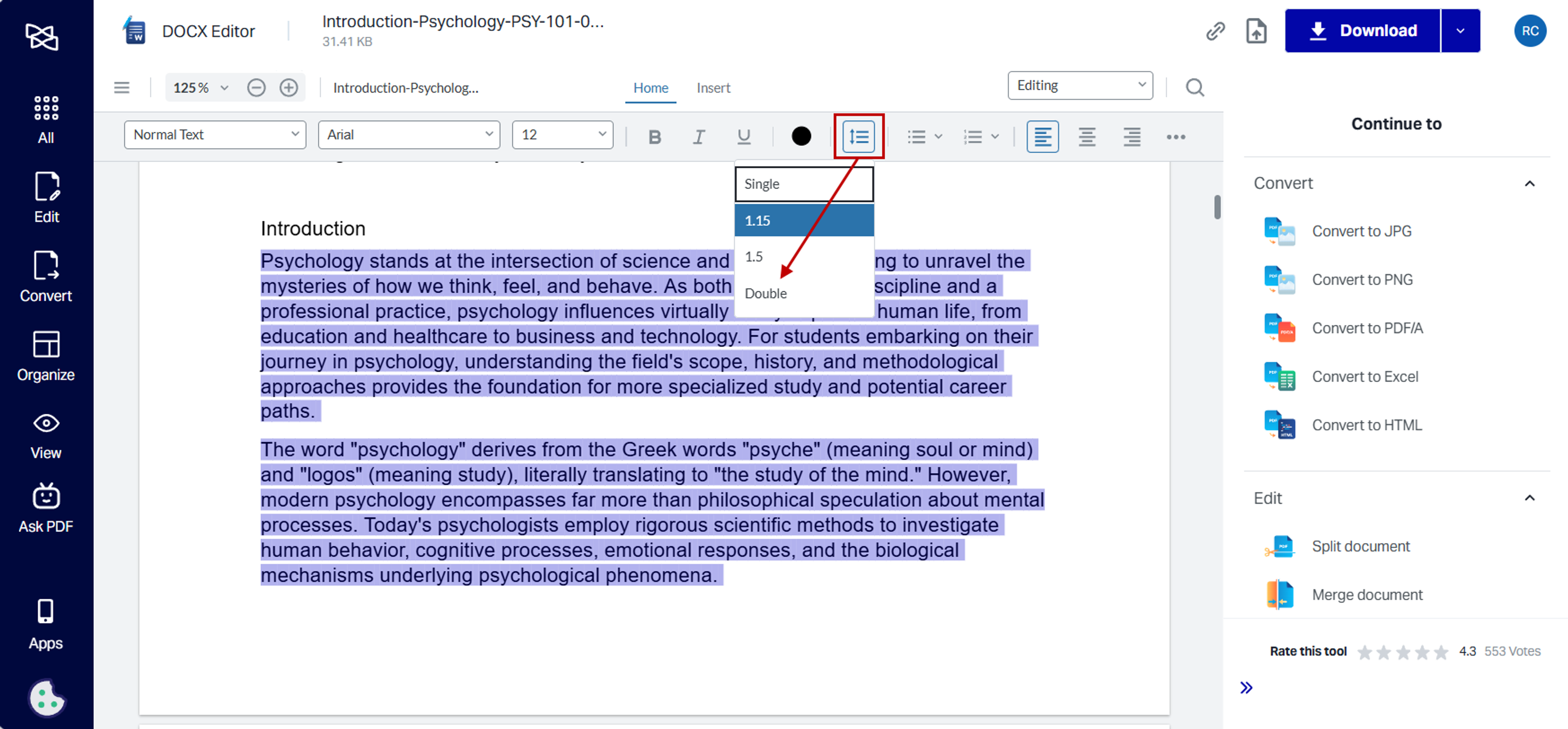The height and width of the screenshot is (729, 1568).
Task: Align text left
Action: (x=1042, y=136)
